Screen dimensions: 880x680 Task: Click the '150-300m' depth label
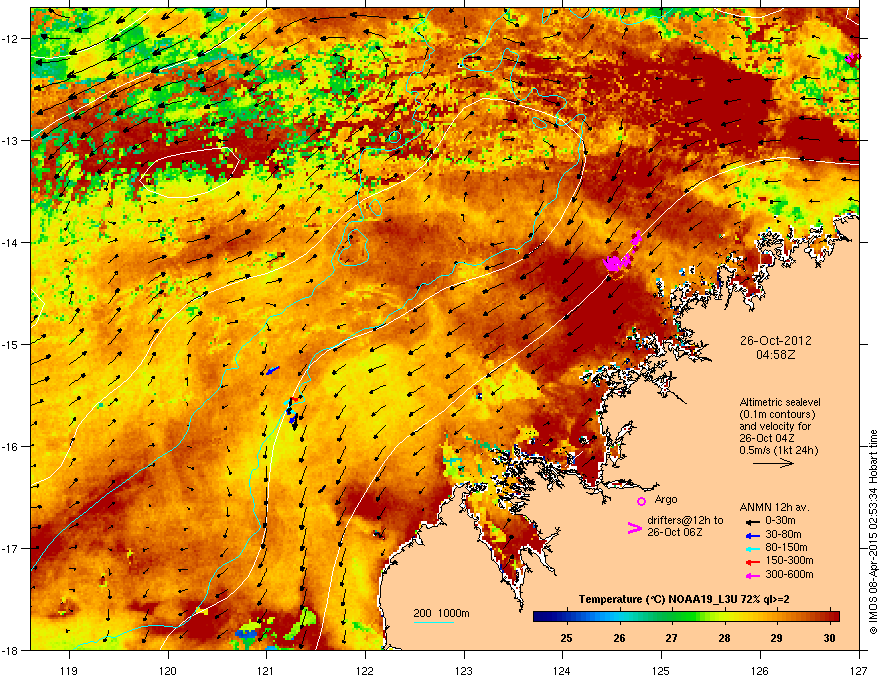point(789,560)
